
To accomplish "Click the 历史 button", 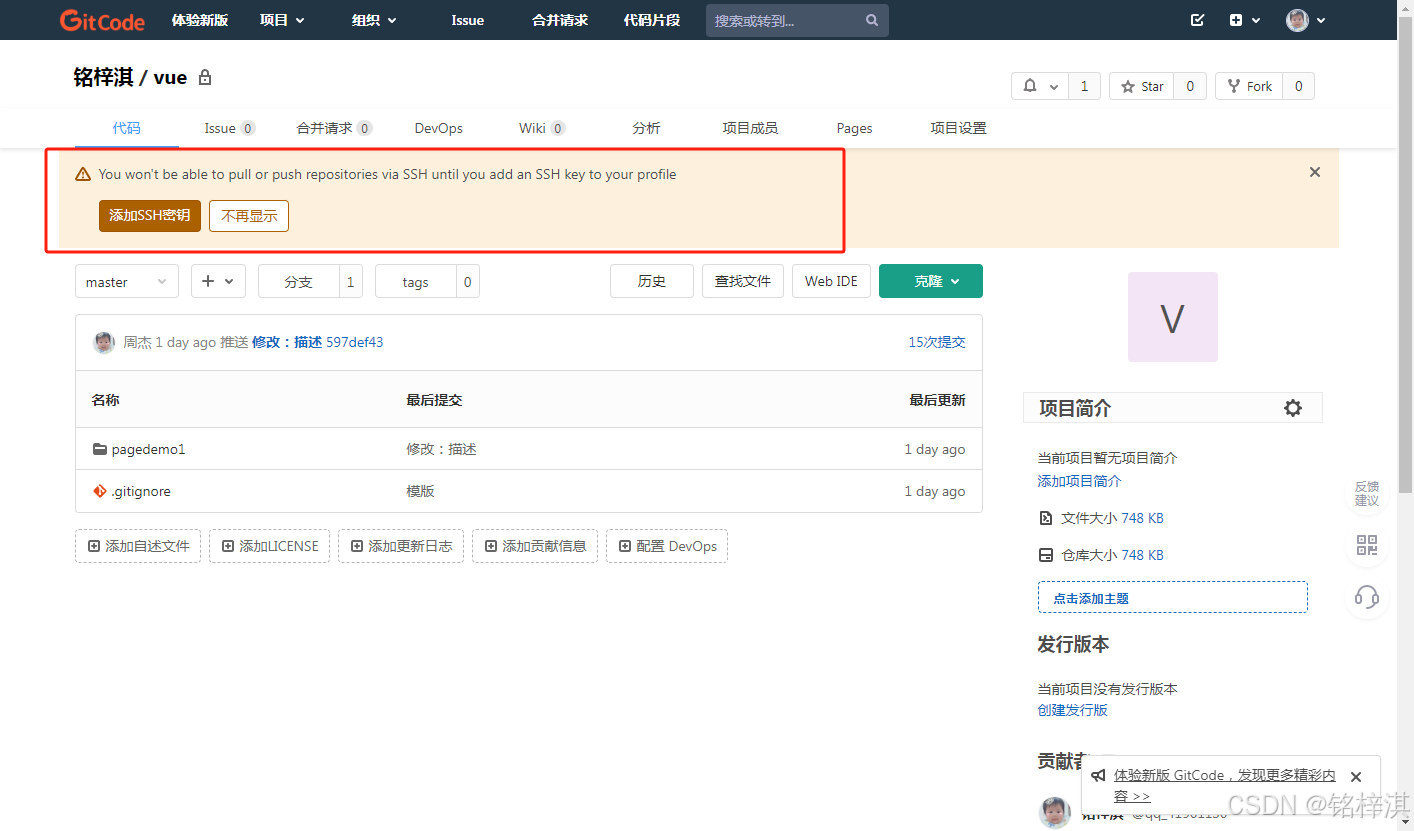I will pyautogui.click(x=652, y=281).
